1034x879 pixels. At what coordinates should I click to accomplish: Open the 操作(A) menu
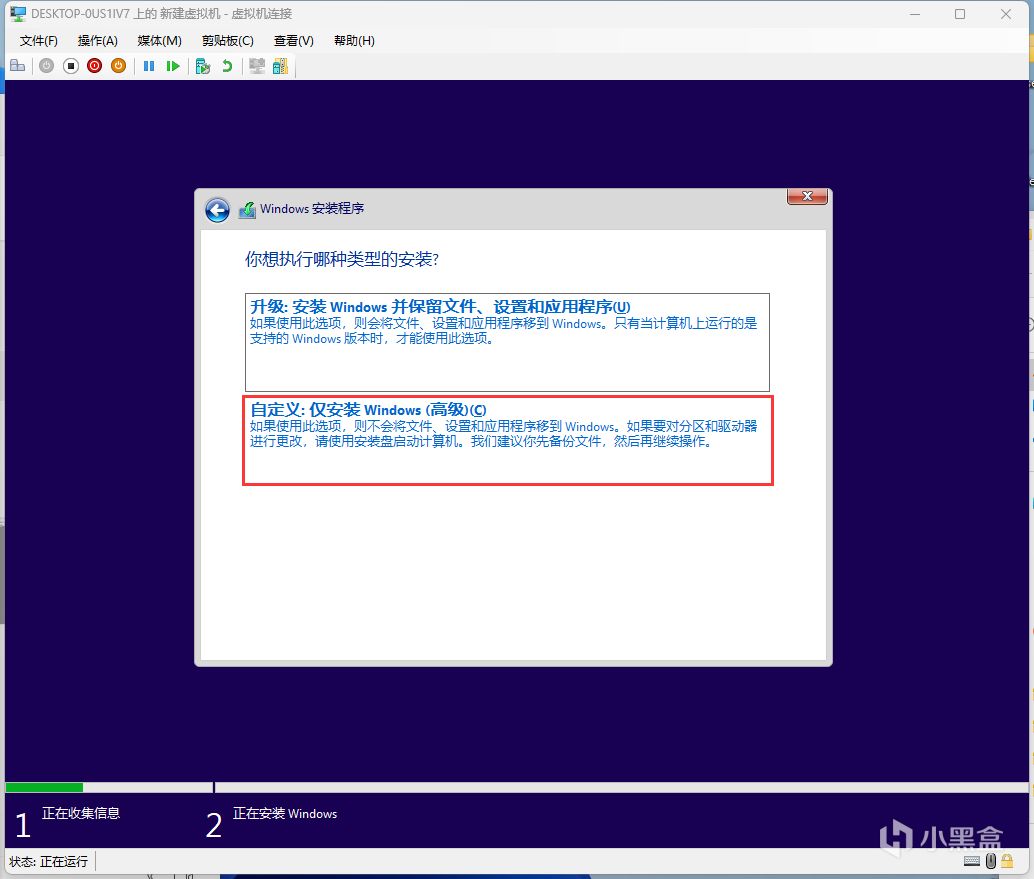98,41
